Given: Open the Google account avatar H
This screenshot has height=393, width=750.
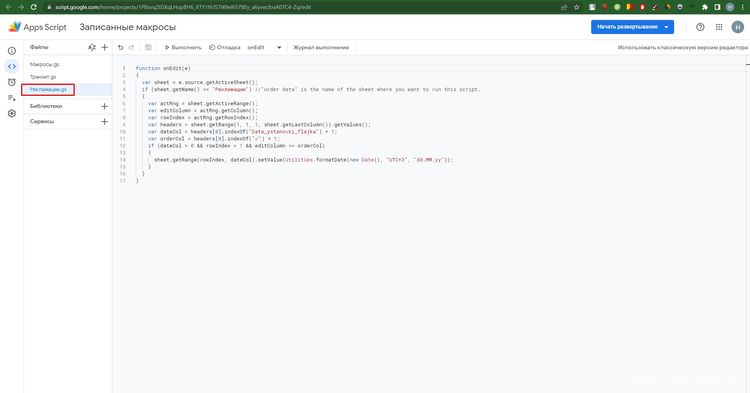Looking at the screenshot, I should click(x=738, y=27).
